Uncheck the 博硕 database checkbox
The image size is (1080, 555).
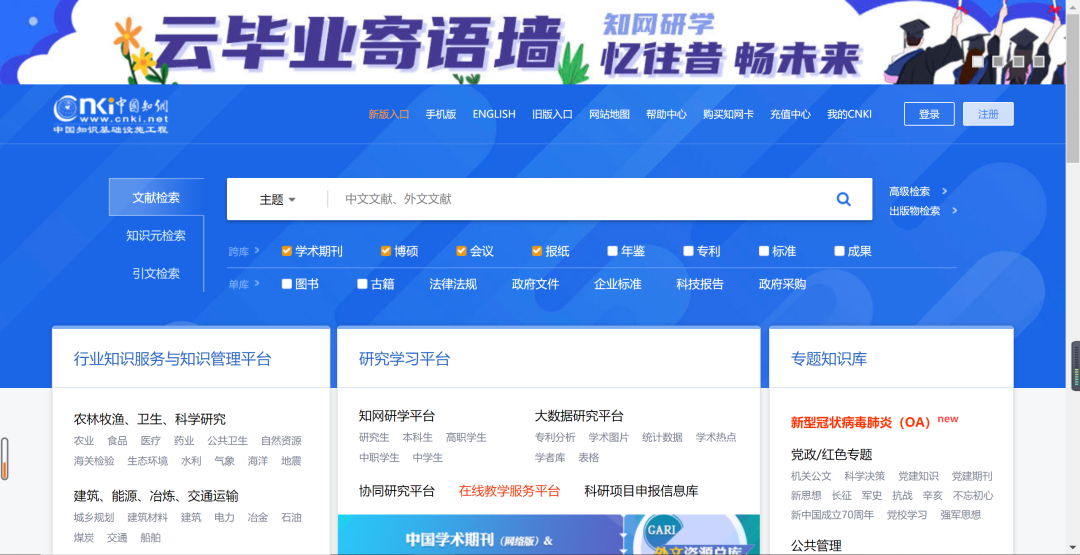pyautogui.click(x=386, y=251)
